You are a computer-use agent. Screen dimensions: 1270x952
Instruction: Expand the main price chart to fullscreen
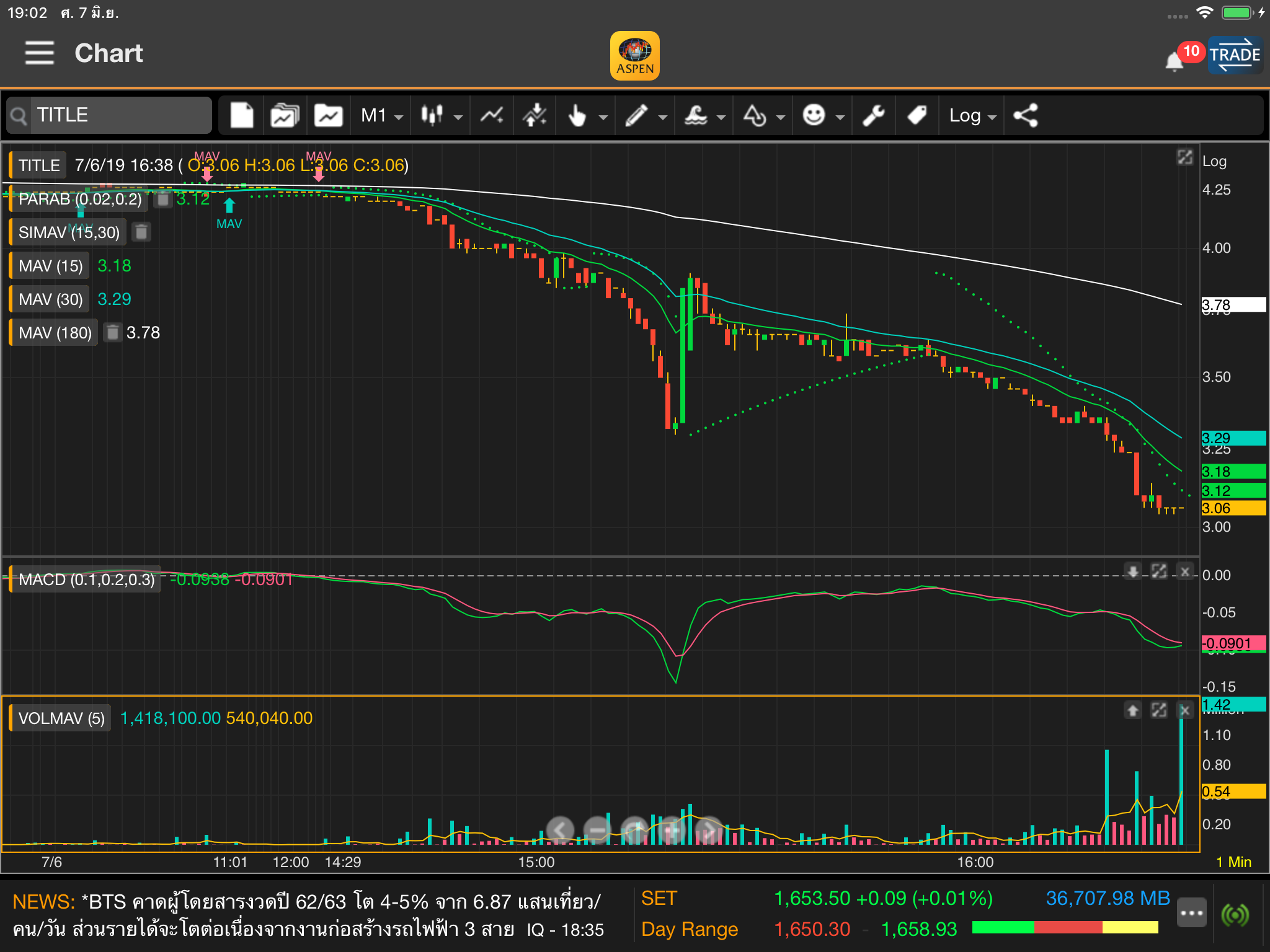coord(1184,157)
